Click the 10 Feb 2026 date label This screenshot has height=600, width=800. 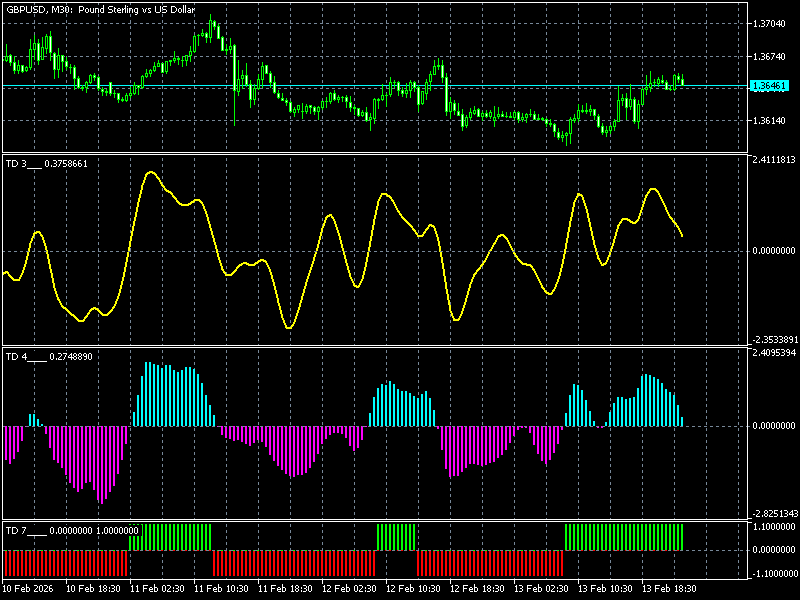[x=28, y=588]
